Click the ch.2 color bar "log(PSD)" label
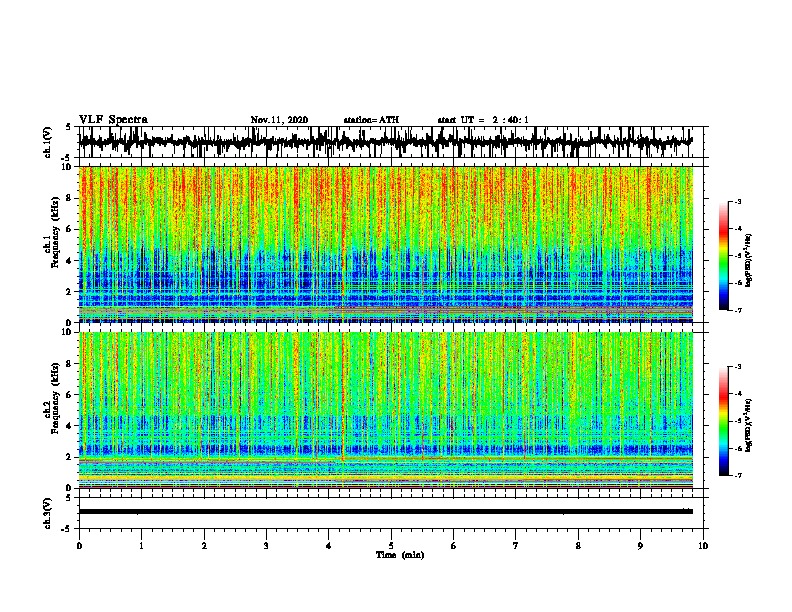This screenshot has height=612, width=792. pyautogui.click(x=749, y=425)
